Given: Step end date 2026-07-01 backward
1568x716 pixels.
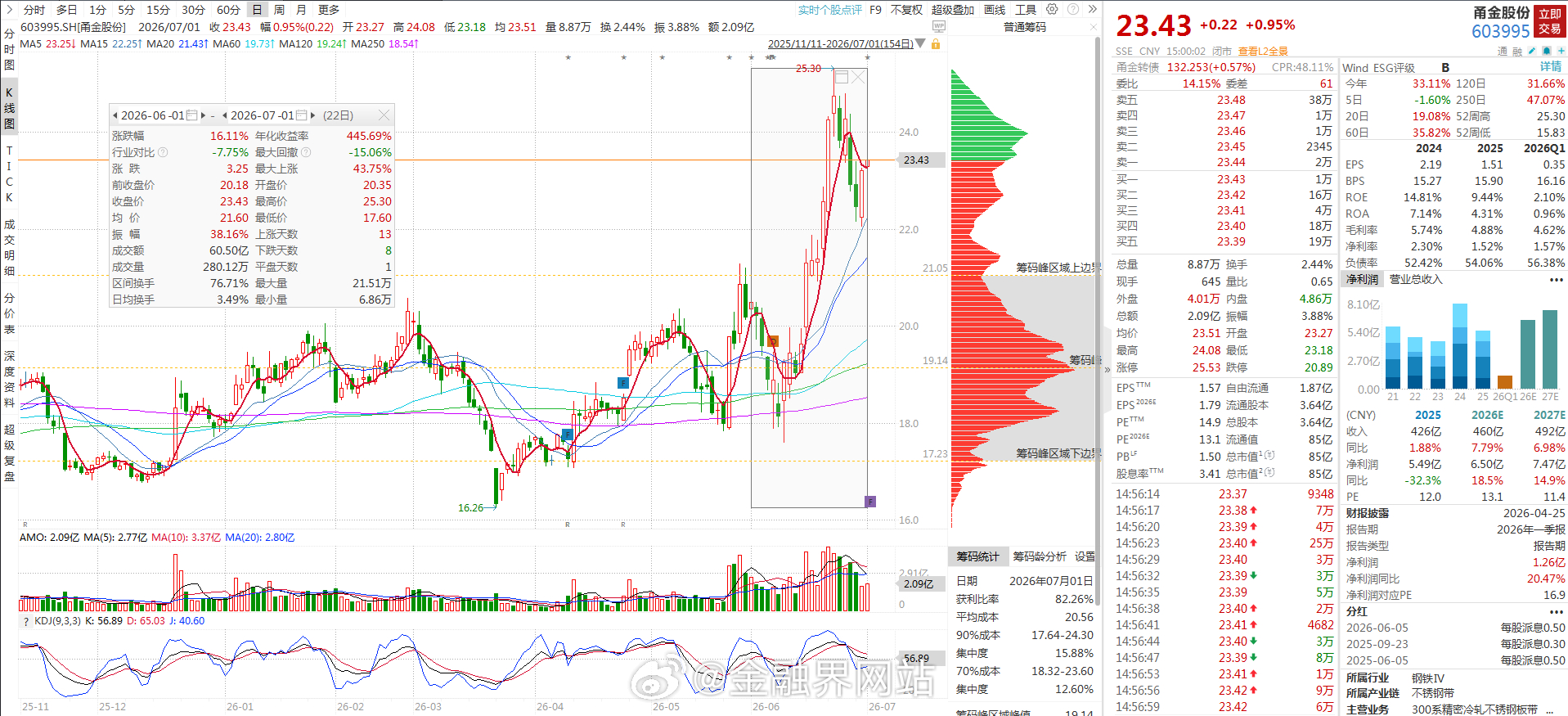Looking at the screenshot, I should point(225,115).
